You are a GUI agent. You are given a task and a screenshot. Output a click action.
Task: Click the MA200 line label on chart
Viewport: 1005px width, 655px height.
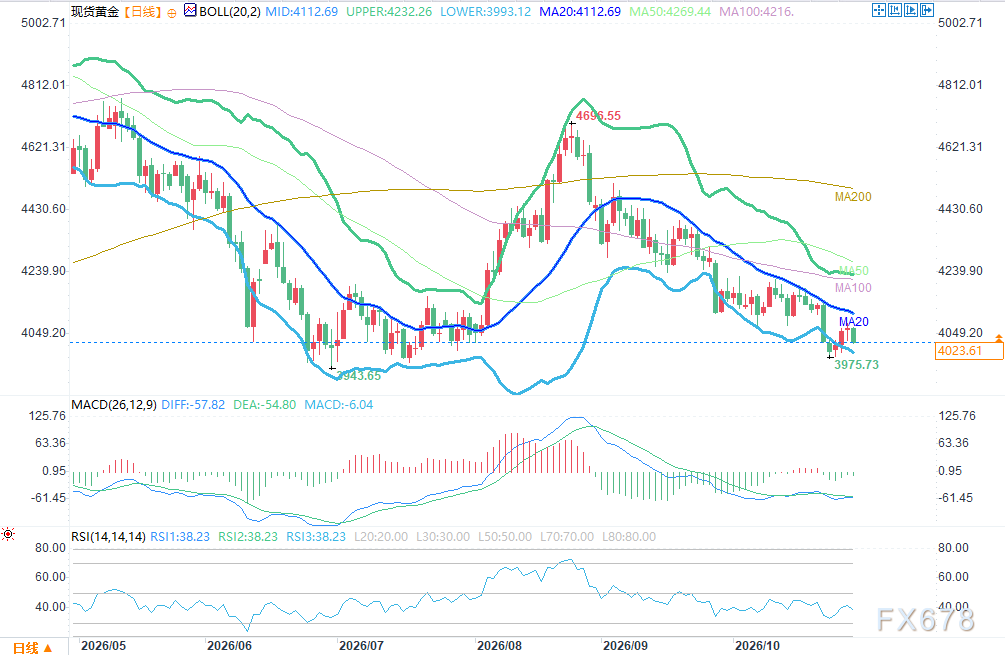pyautogui.click(x=853, y=197)
